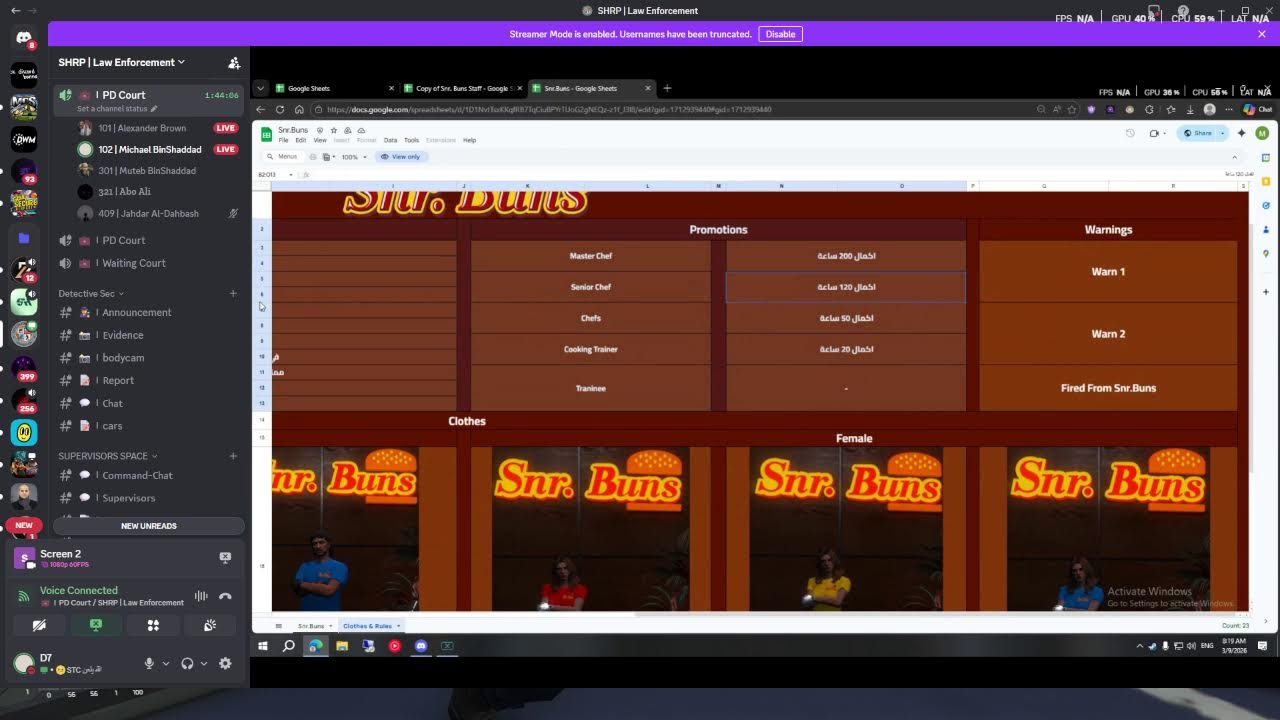The height and width of the screenshot is (720, 1280).
Task: Open Edit menu in Google Sheets
Action: click(300, 140)
